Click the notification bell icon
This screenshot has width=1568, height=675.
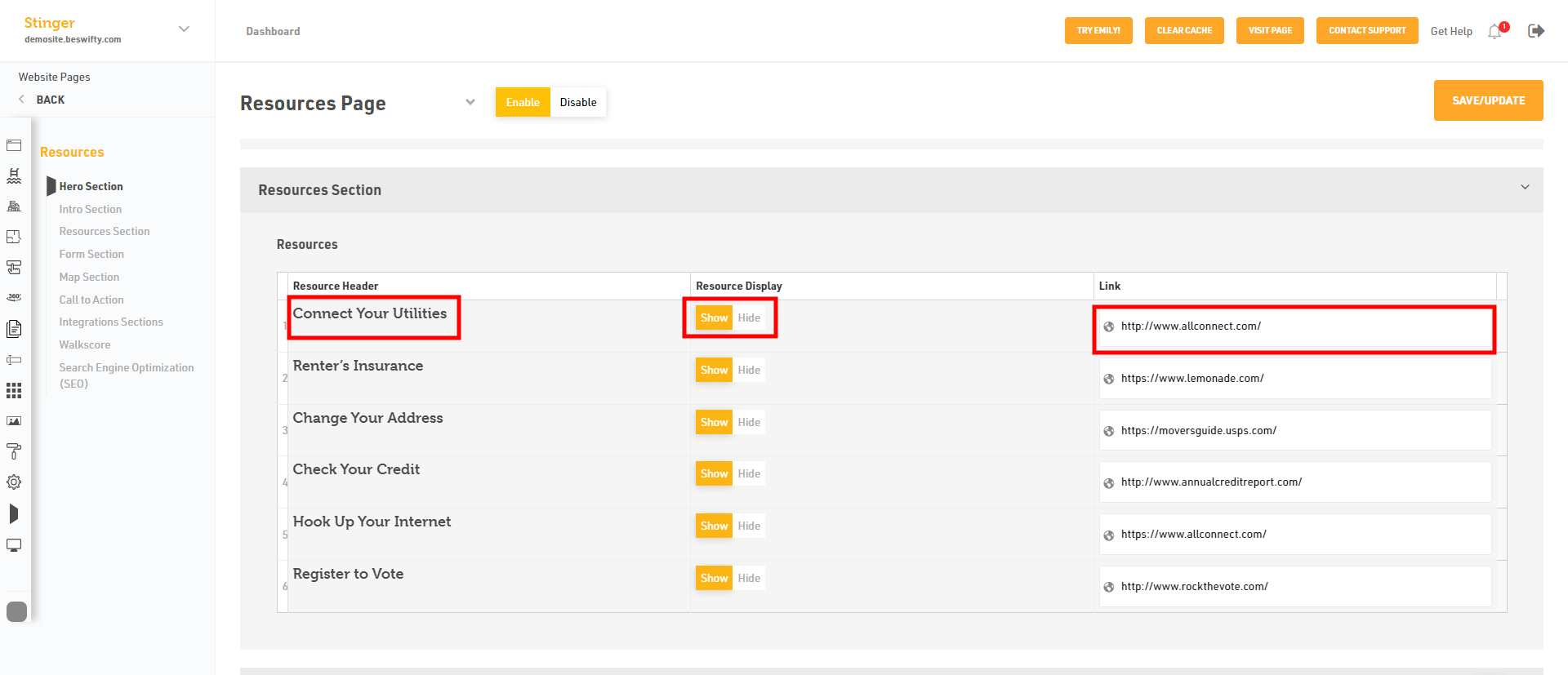1495,31
